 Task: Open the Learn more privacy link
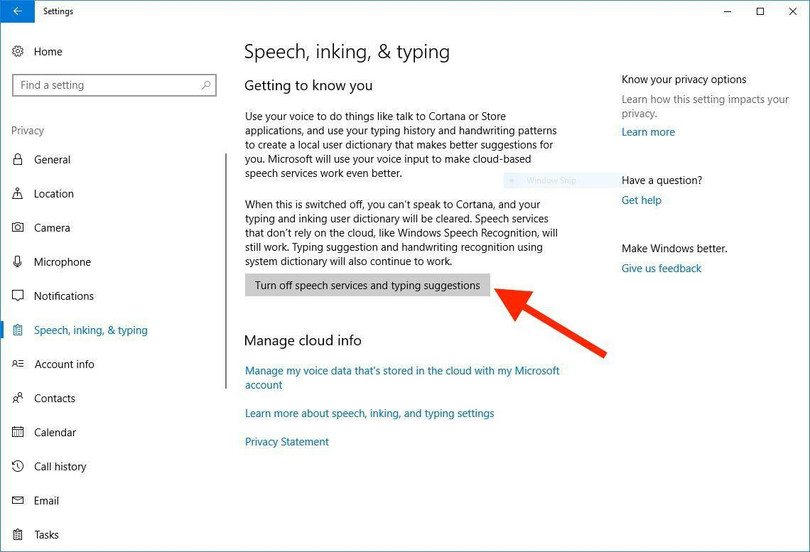click(x=648, y=132)
